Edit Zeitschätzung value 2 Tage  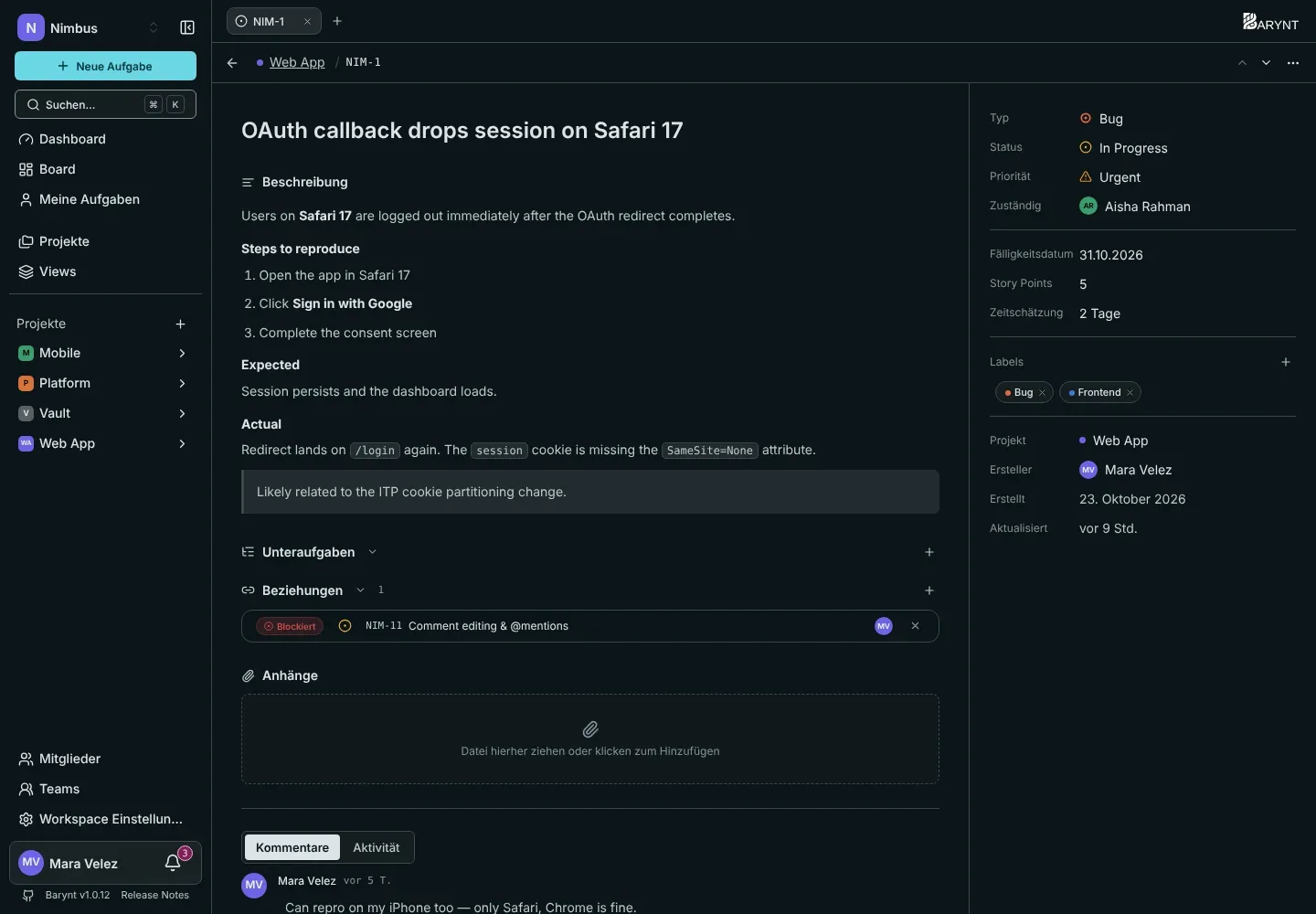tap(1099, 314)
